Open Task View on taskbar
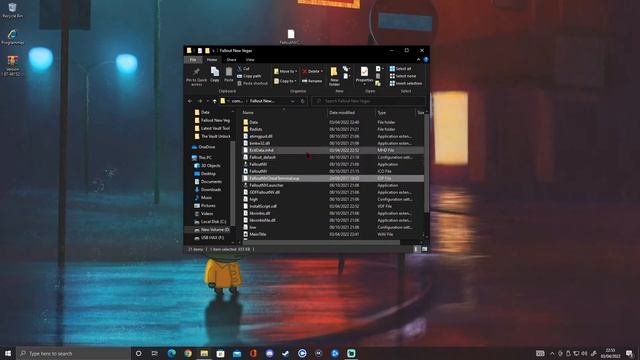The image size is (640, 360). coord(155,353)
